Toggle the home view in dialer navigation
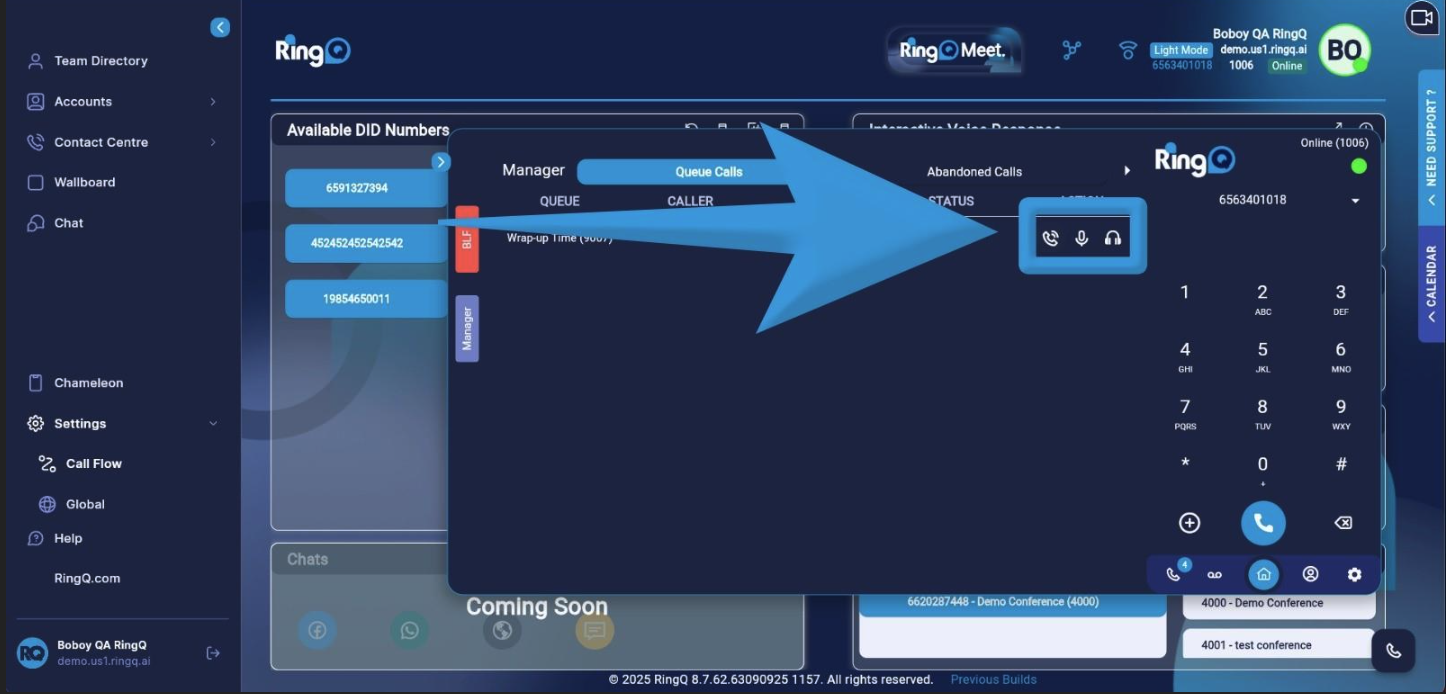The width and height of the screenshot is (1446, 694). pyautogui.click(x=1262, y=573)
